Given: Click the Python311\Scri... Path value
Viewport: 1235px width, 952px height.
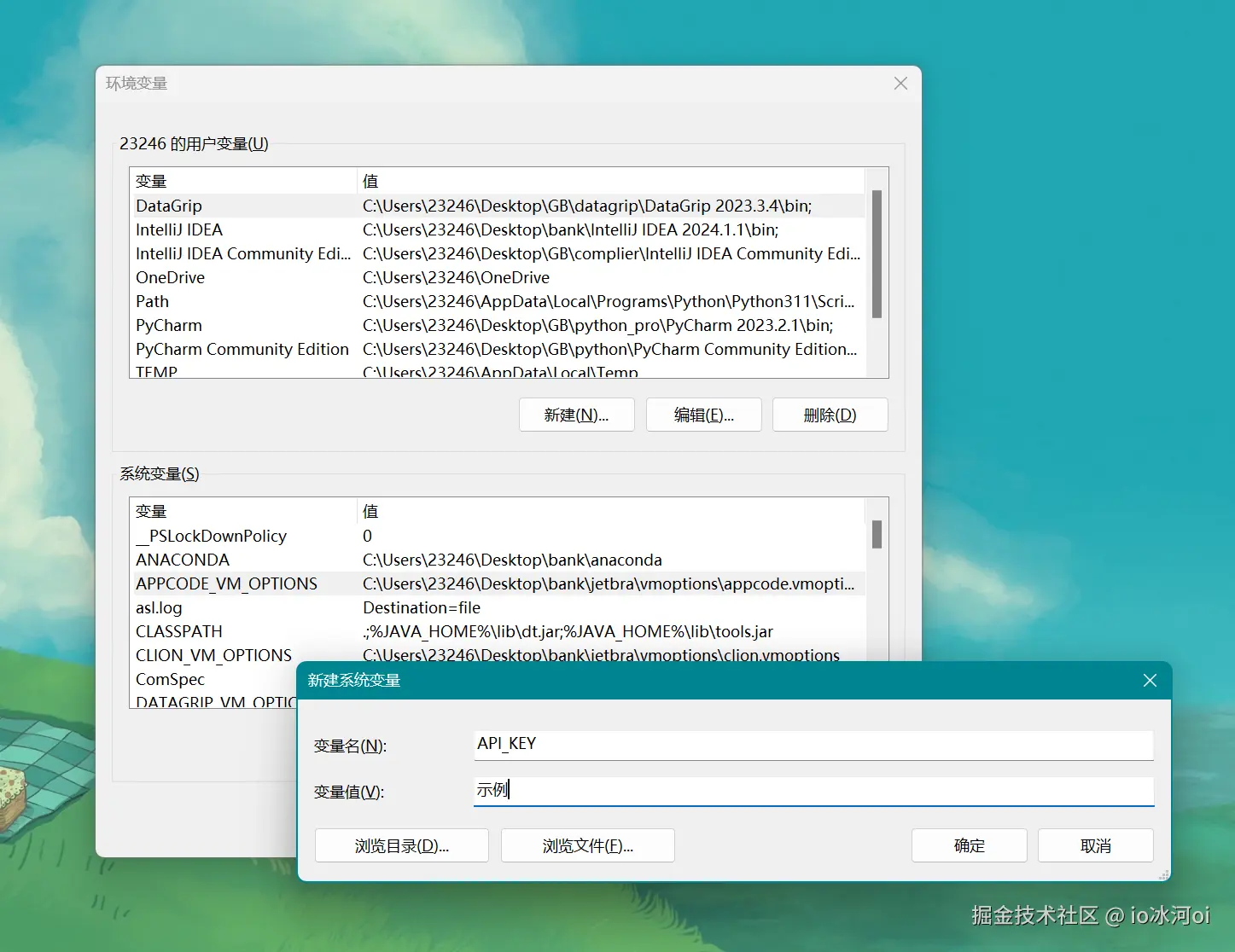Looking at the screenshot, I should coord(609,301).
